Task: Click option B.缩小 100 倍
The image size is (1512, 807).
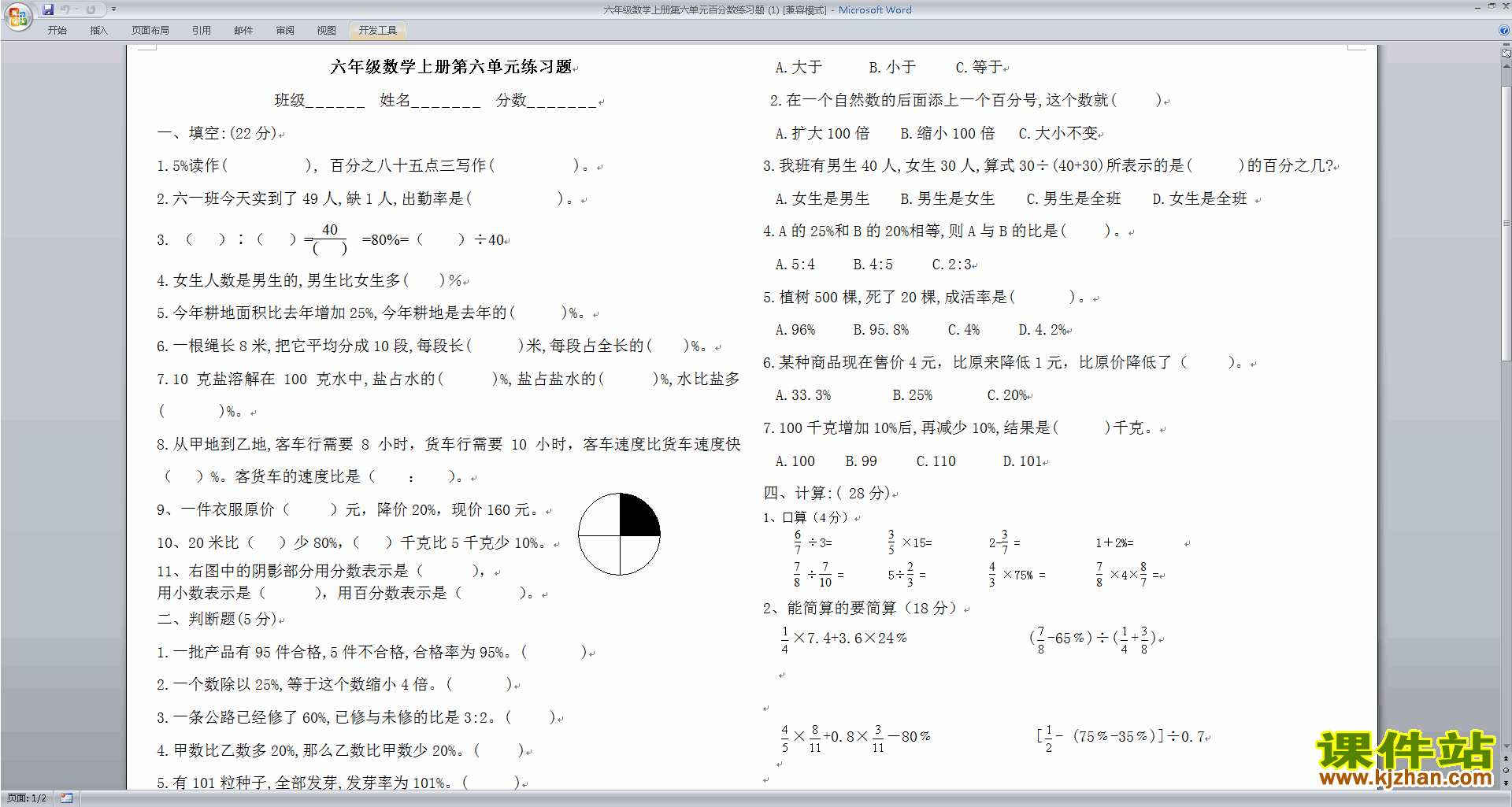Action: coord(947,133)
